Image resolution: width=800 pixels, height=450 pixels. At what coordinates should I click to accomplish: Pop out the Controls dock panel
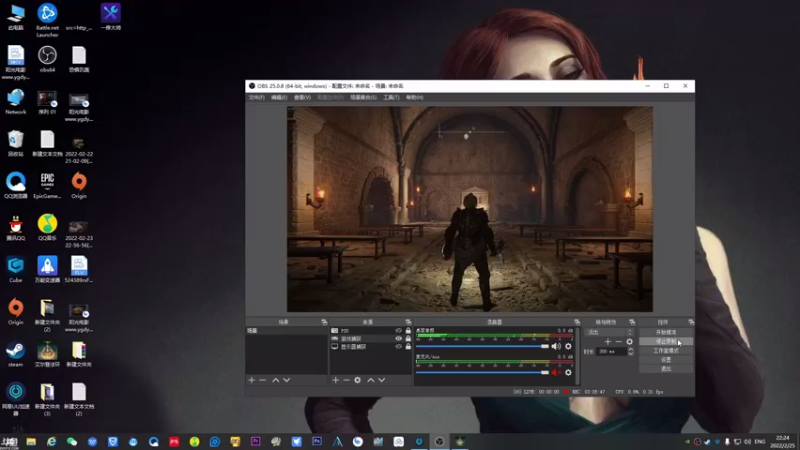pyautogui.click(x=691, y=322)
